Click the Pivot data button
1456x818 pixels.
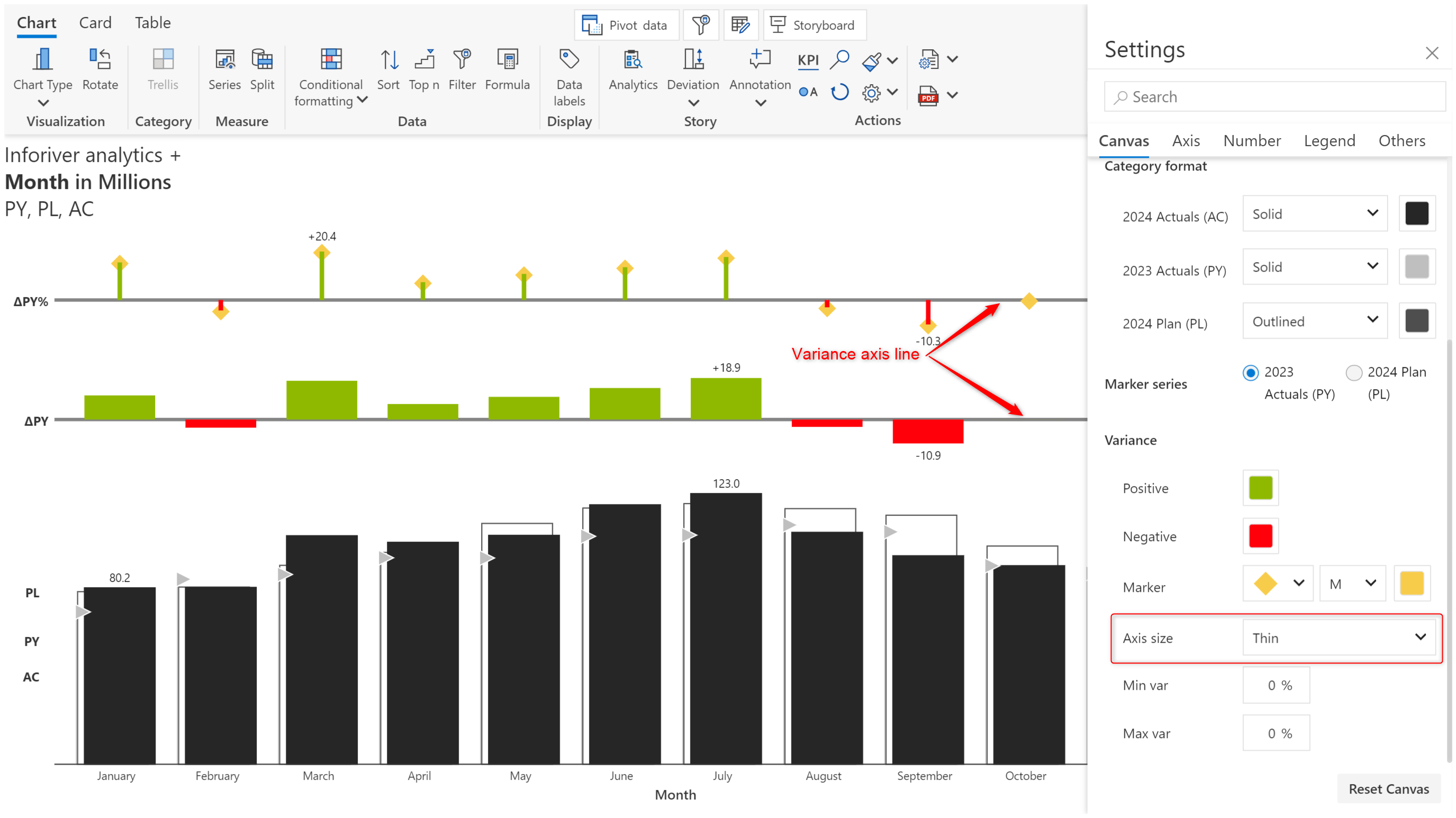pyautogui.click(x=626, y=25)
